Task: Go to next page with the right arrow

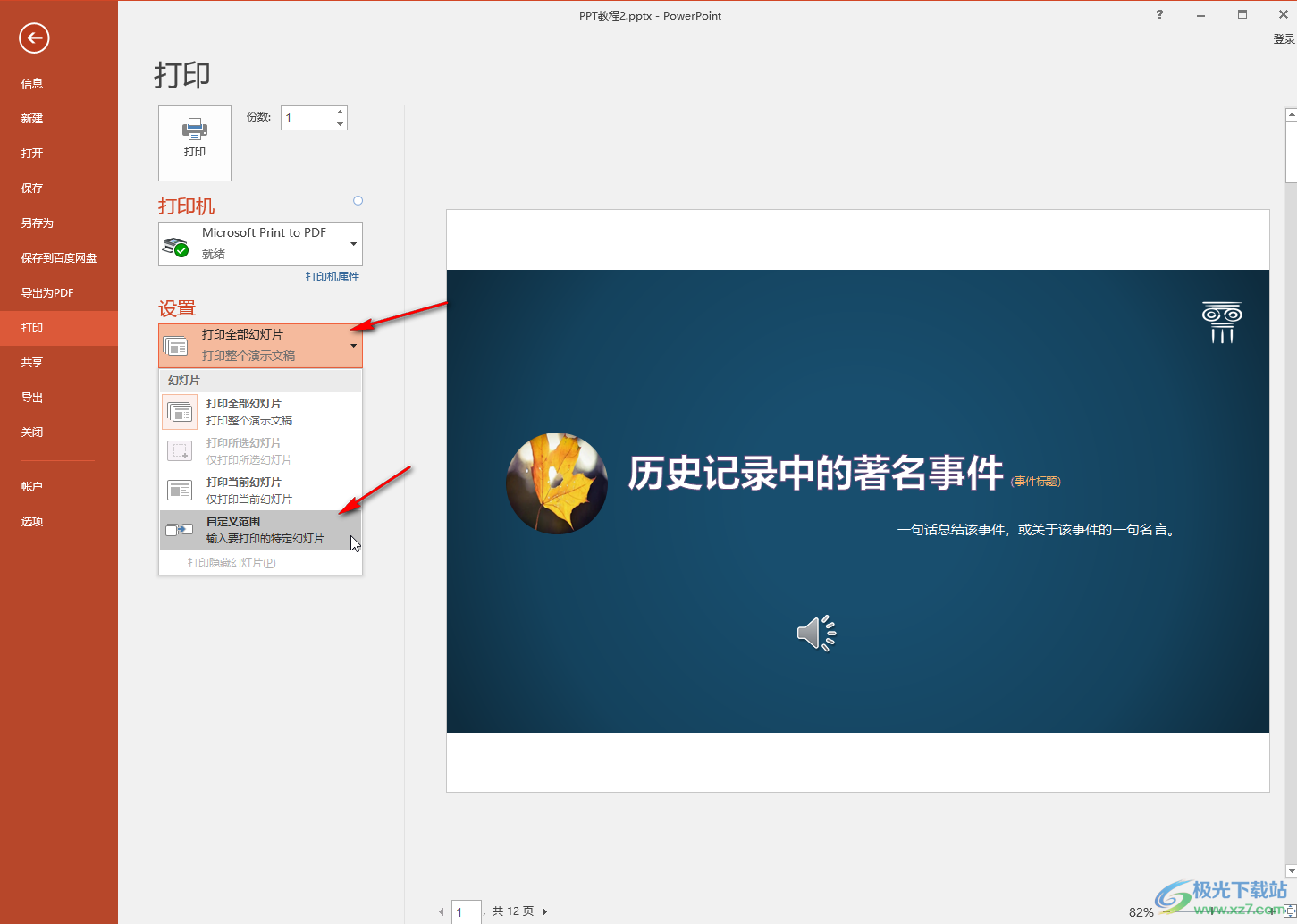Action: 544,912
